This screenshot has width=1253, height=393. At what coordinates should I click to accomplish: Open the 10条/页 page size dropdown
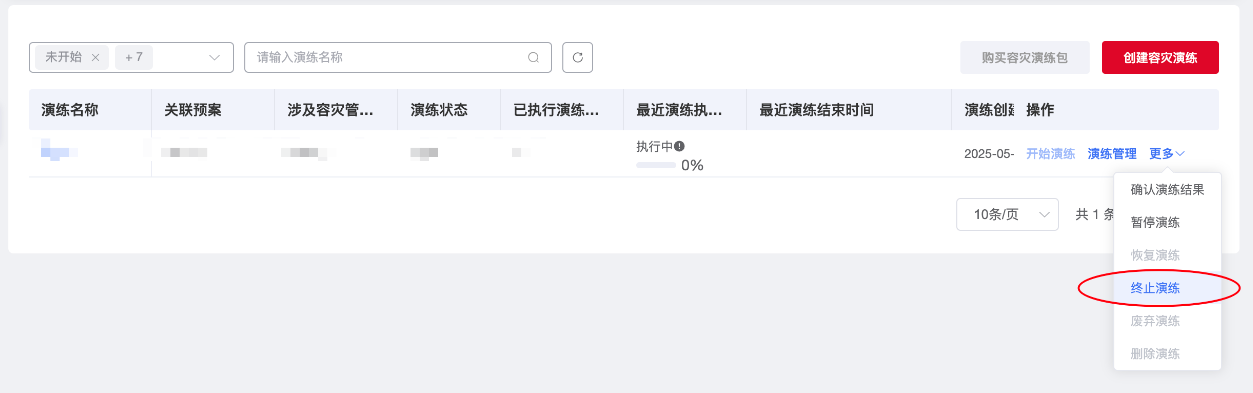[1007, 214]
